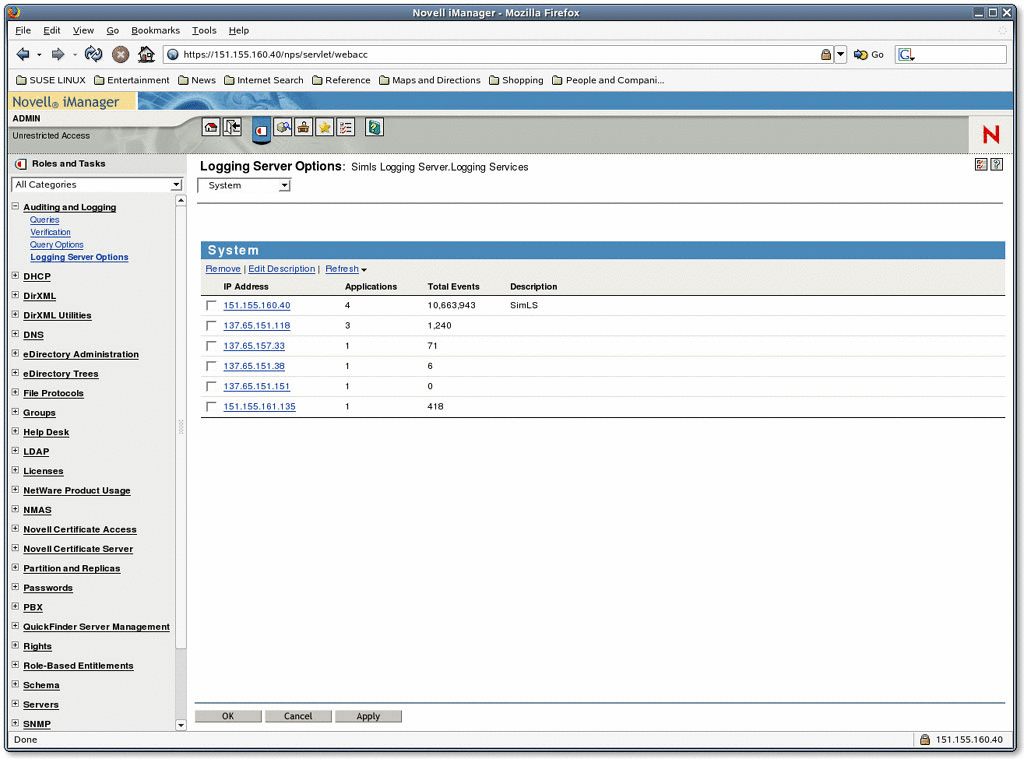Click the Firefox home icon
The height and width of the screenshot is (759, 1024).
[x=146, y=54]
